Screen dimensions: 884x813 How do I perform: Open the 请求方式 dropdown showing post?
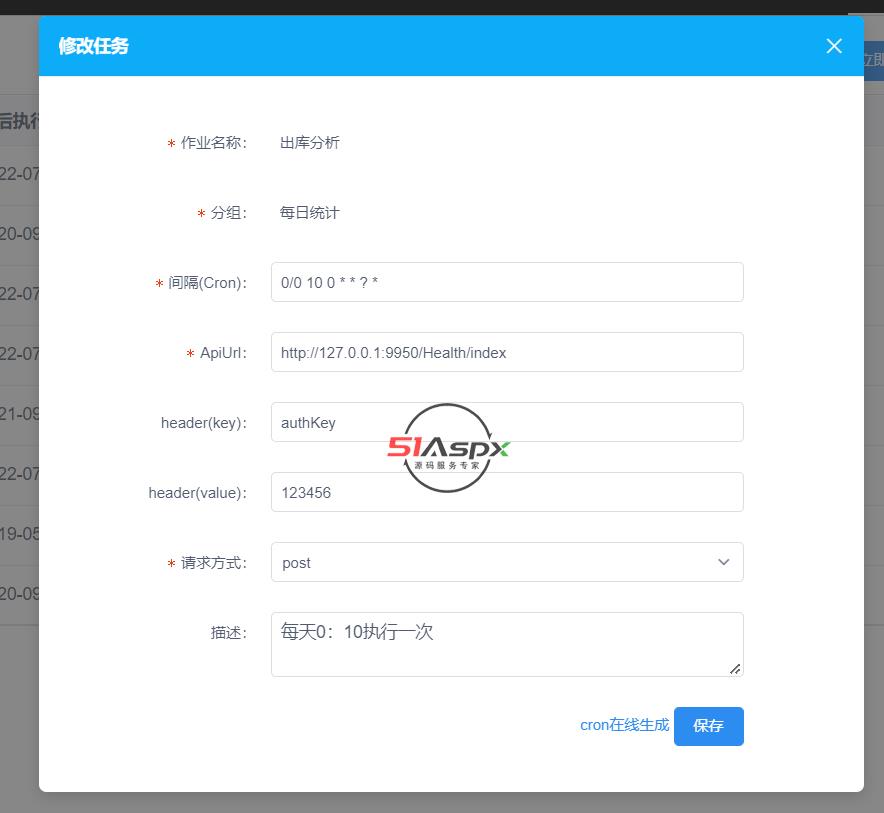[490, 562]
